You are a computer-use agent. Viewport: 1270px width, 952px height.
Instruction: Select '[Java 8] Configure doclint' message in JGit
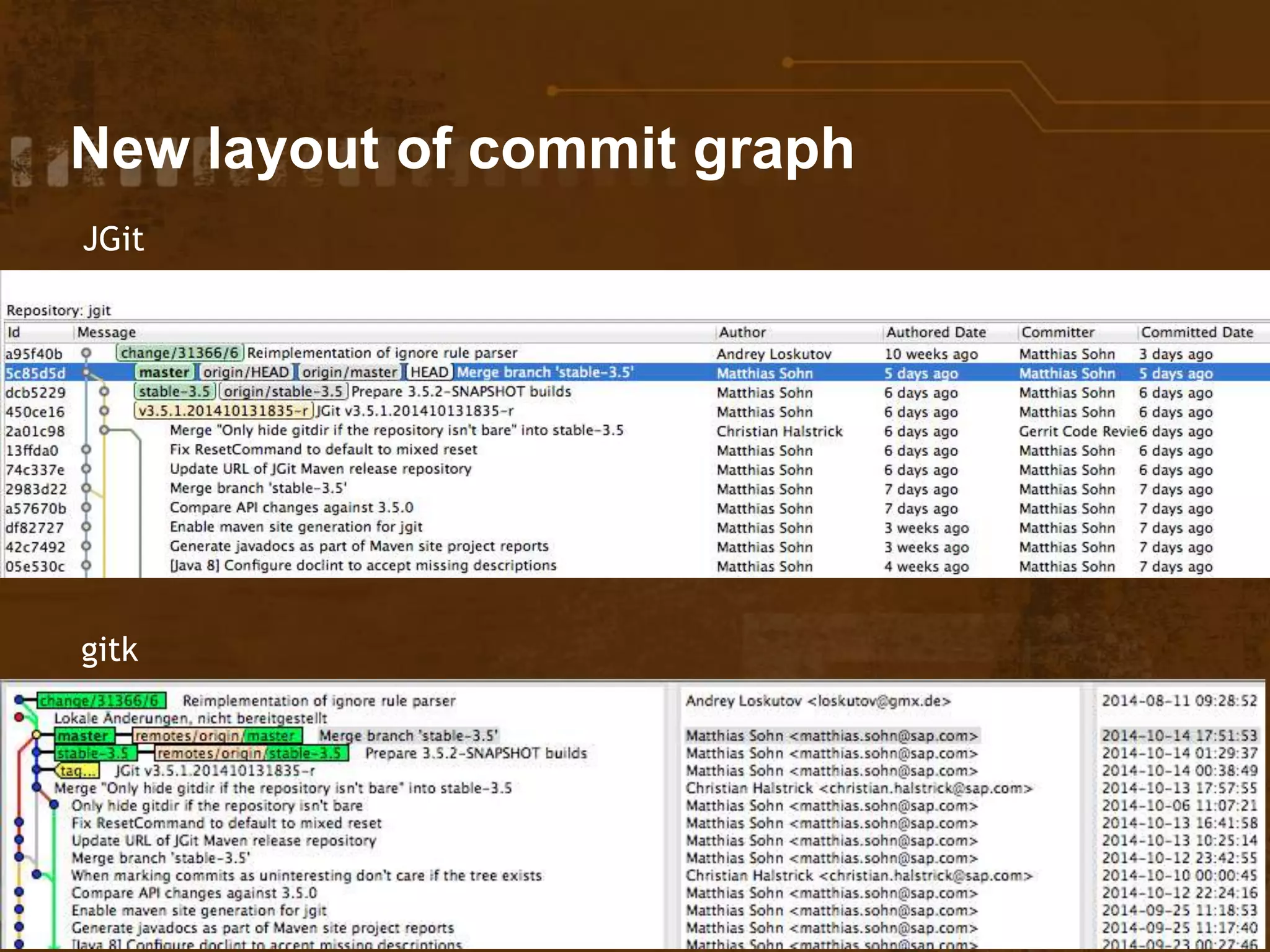point(363,565)
